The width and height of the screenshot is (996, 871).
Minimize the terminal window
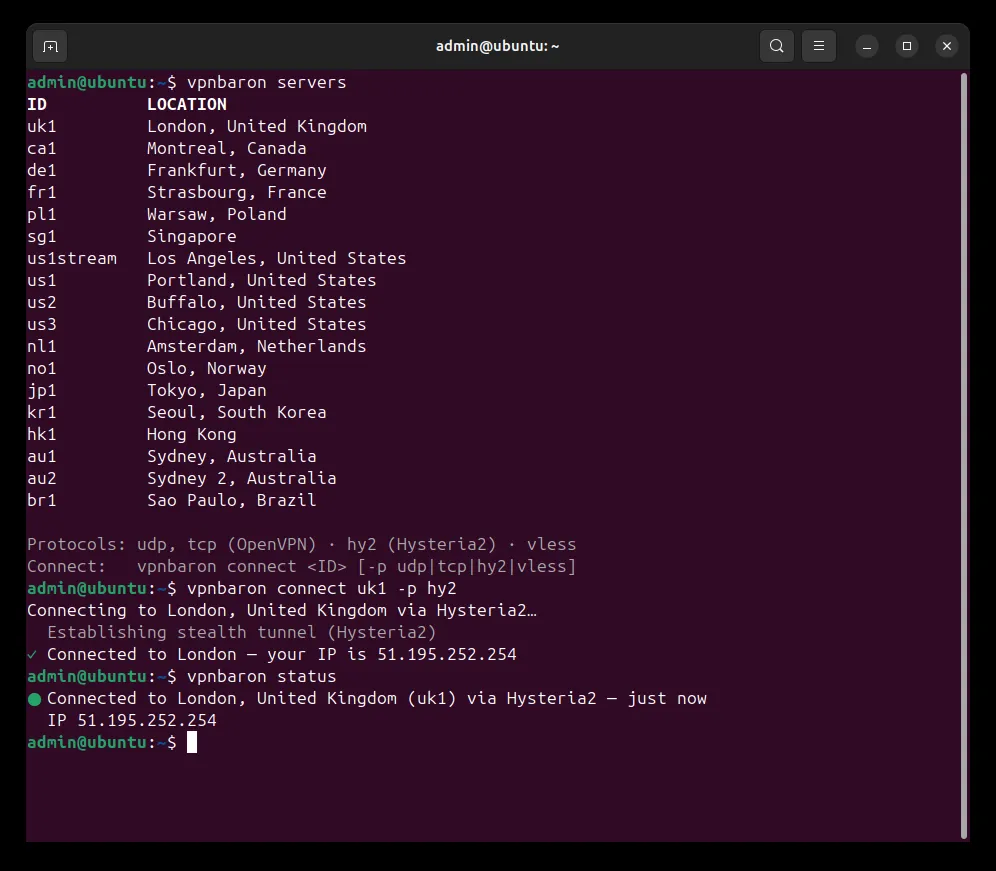867,46
